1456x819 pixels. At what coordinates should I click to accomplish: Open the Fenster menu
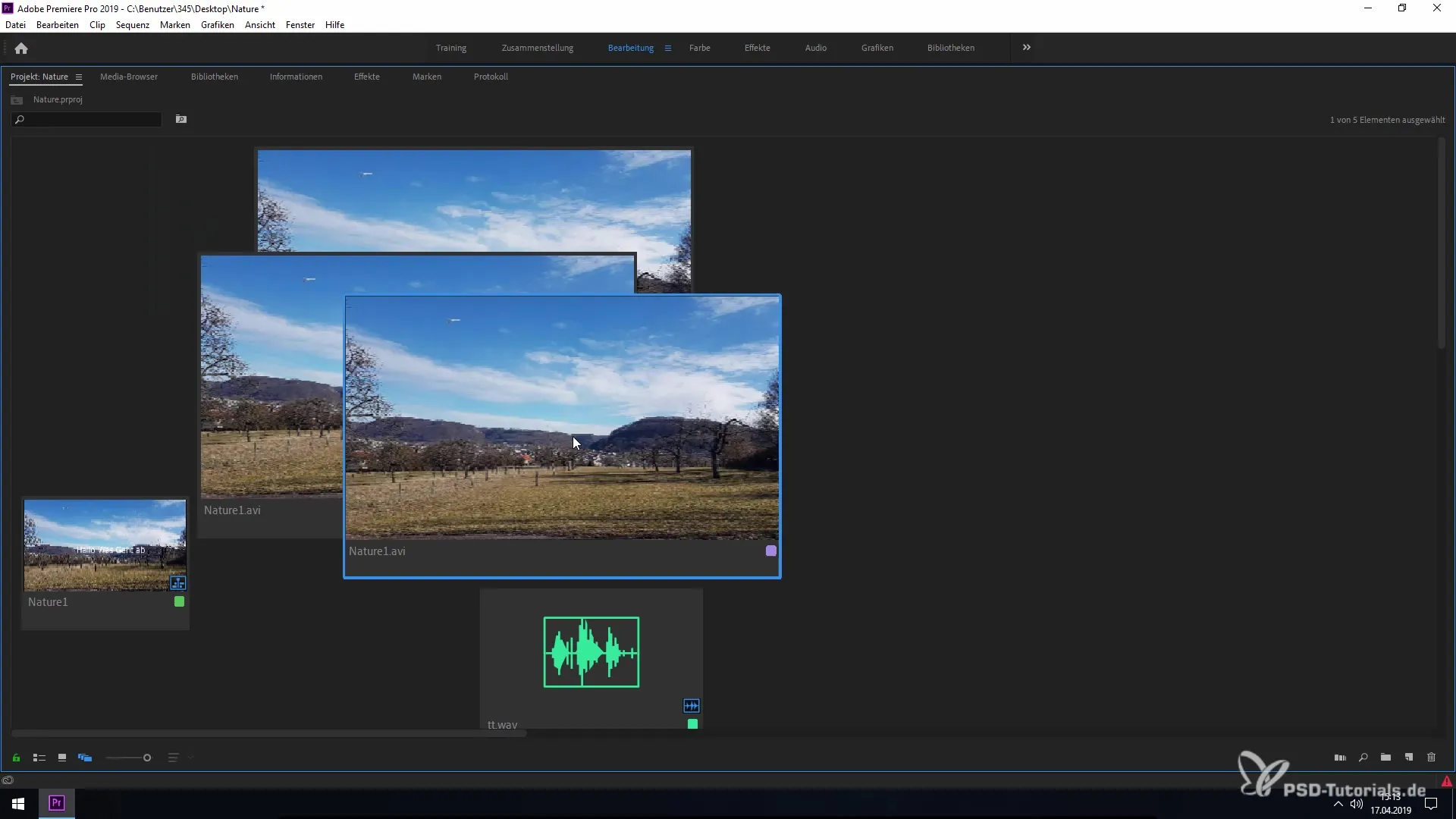click(300, 25)
